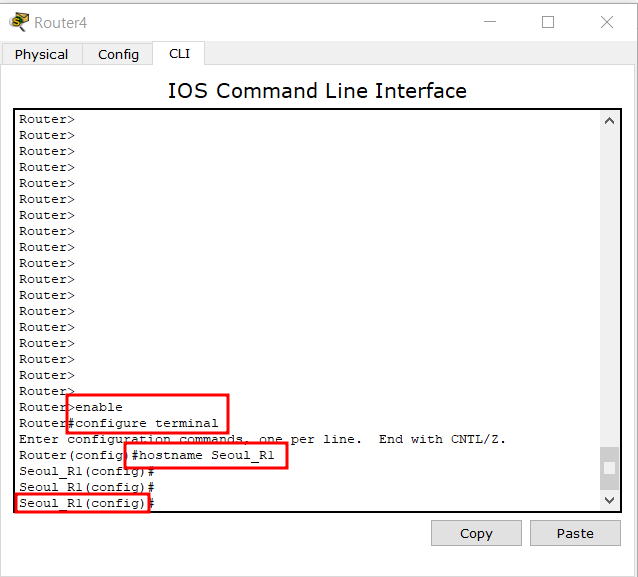
Task: Minimize the Router4 window
Action: point(490,22)
